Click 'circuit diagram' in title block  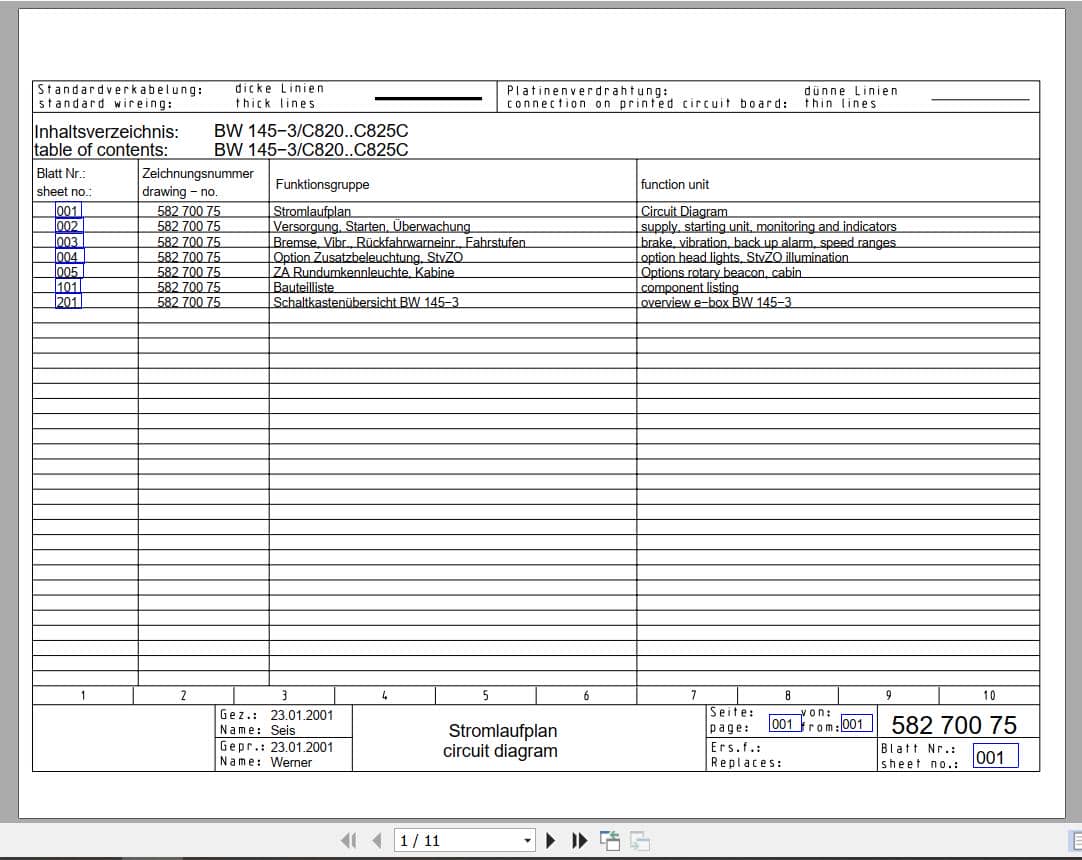500,751
